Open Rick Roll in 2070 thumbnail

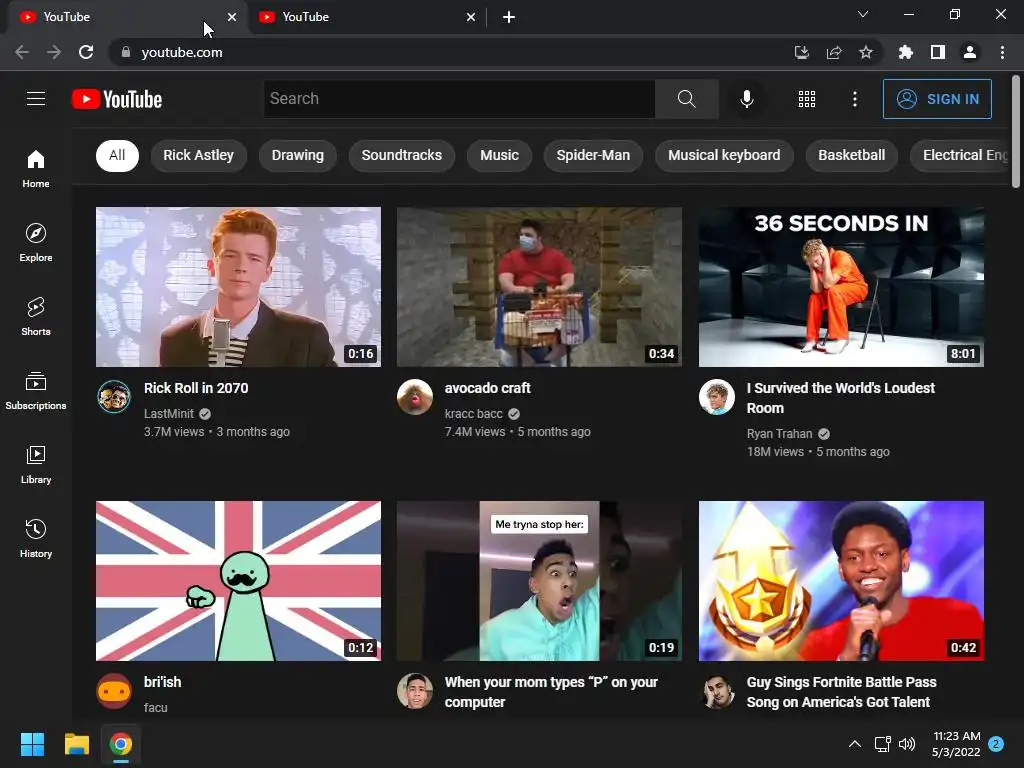238,287
